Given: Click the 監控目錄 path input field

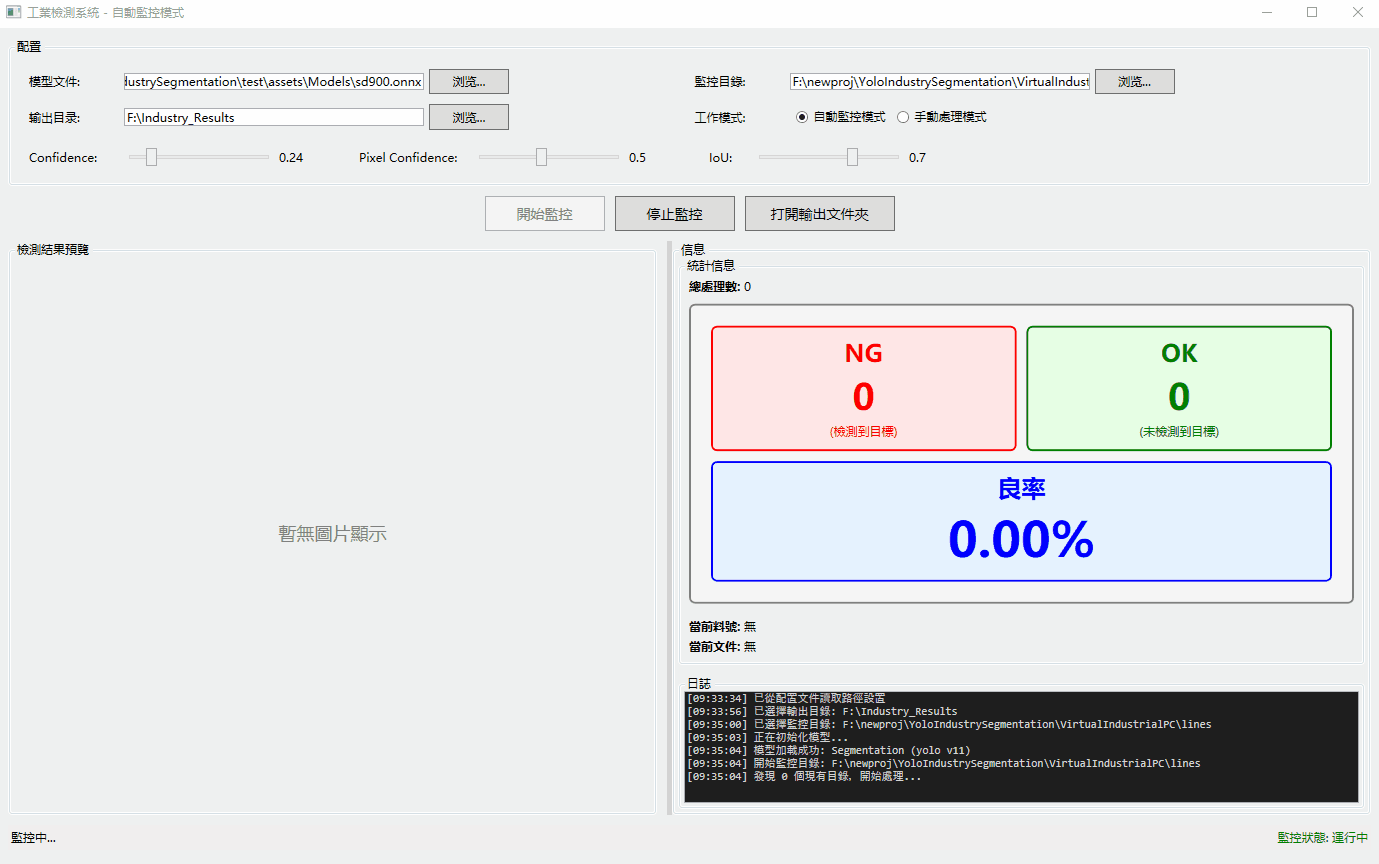Looking at the screenshot, I should pos(940,82).
